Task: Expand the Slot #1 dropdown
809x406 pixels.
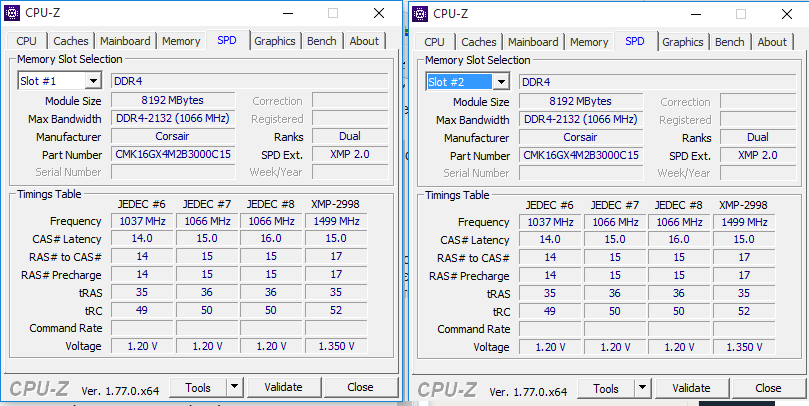Action: pyautogui.click(x=93, y=81)
